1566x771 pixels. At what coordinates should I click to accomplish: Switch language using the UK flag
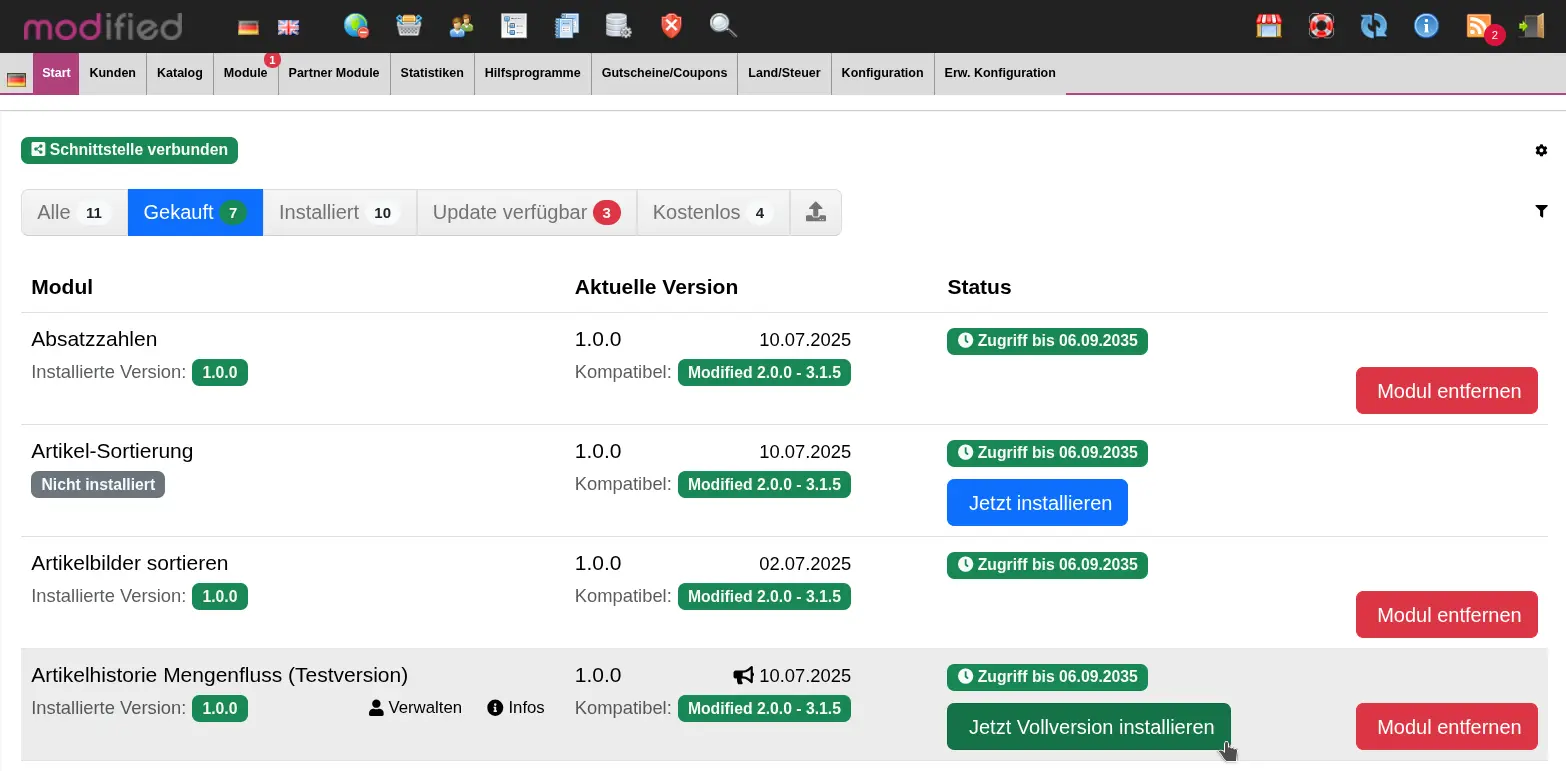[288, 27]
